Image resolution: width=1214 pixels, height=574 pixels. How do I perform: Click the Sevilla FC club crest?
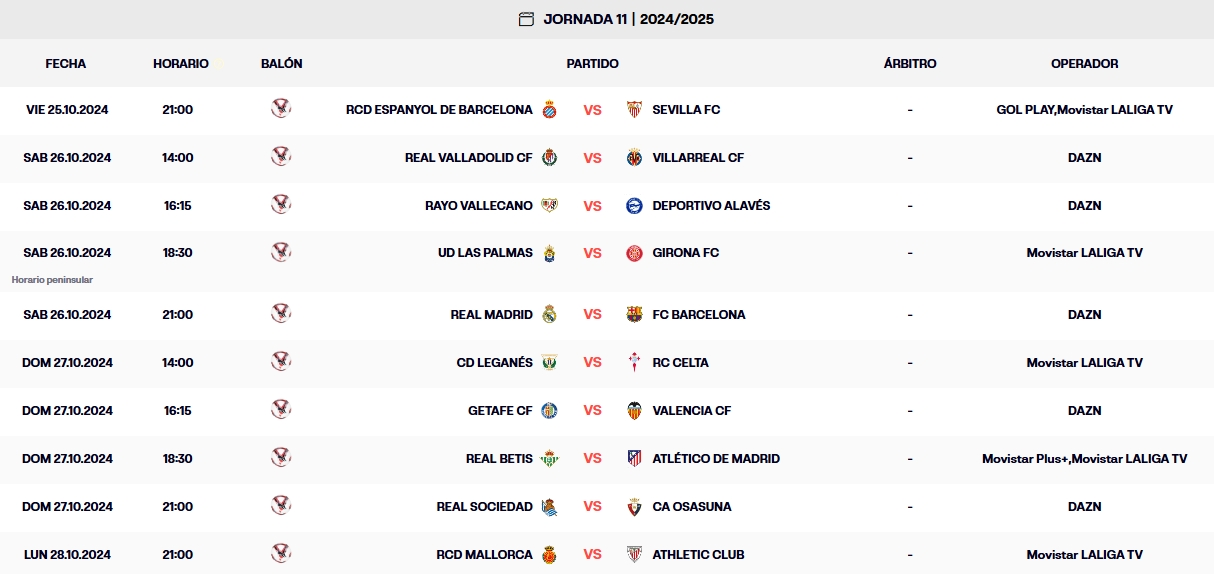tap(634, 110)
